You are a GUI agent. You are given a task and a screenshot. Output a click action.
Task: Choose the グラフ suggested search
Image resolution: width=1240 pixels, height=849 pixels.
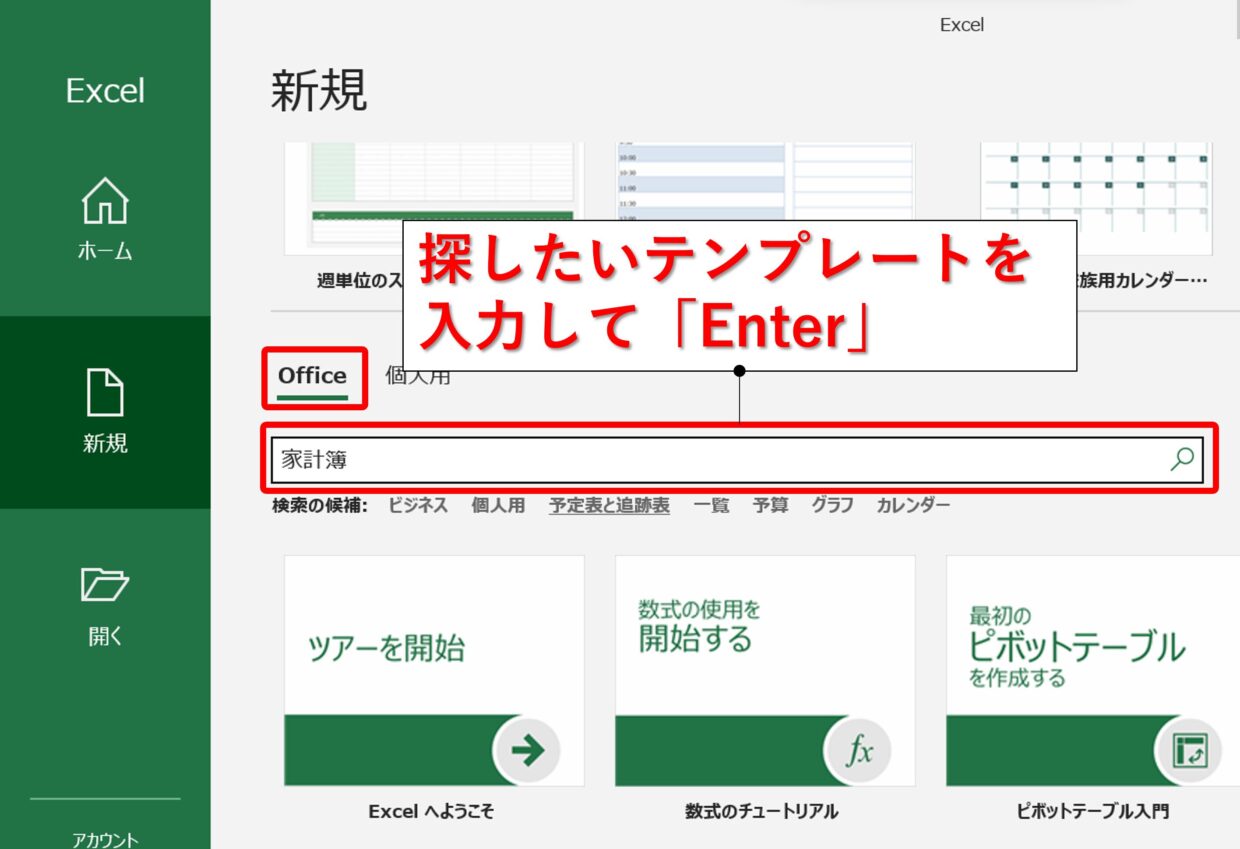point(832,506)
